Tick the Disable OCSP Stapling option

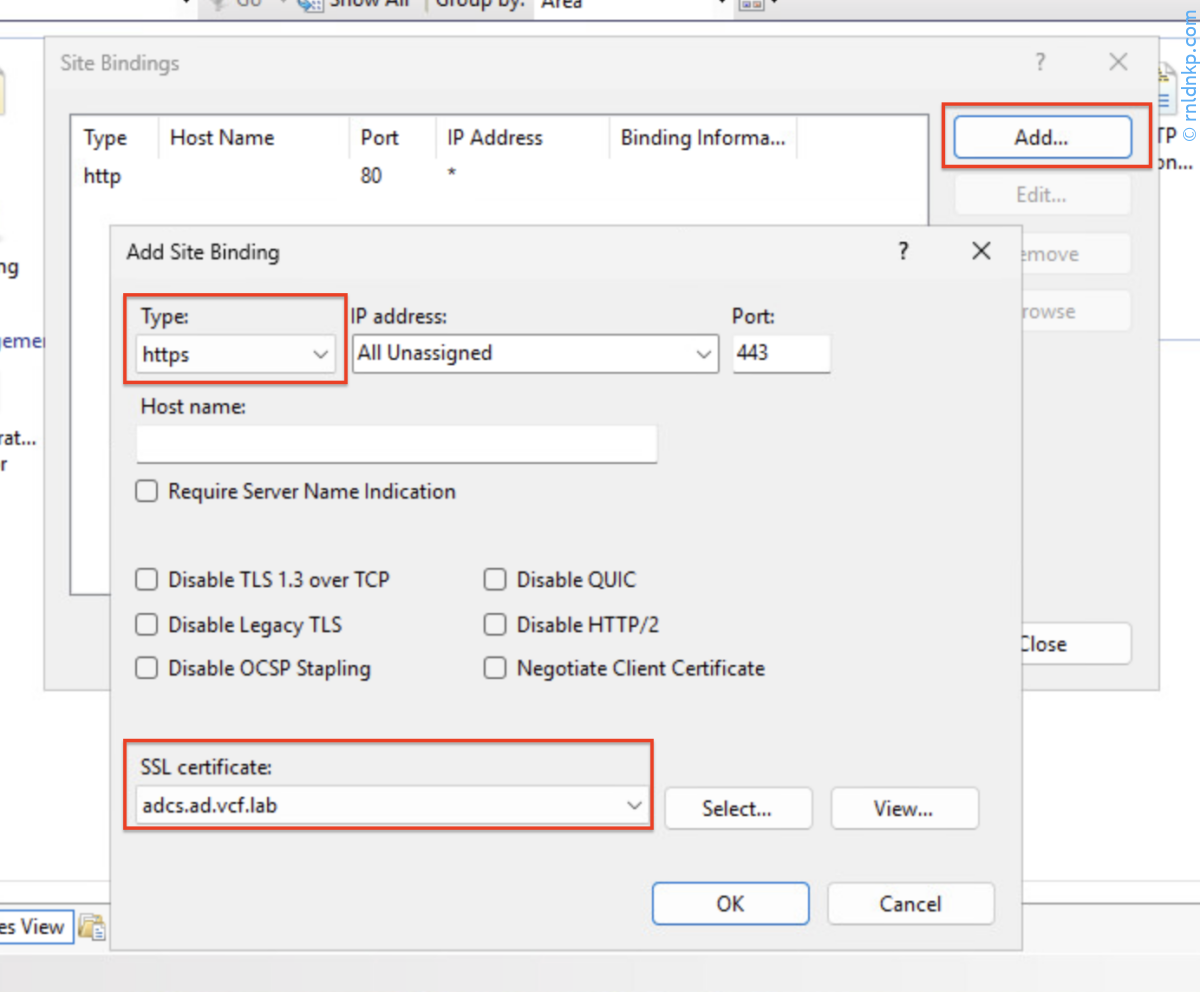click(x=147, y=669)
